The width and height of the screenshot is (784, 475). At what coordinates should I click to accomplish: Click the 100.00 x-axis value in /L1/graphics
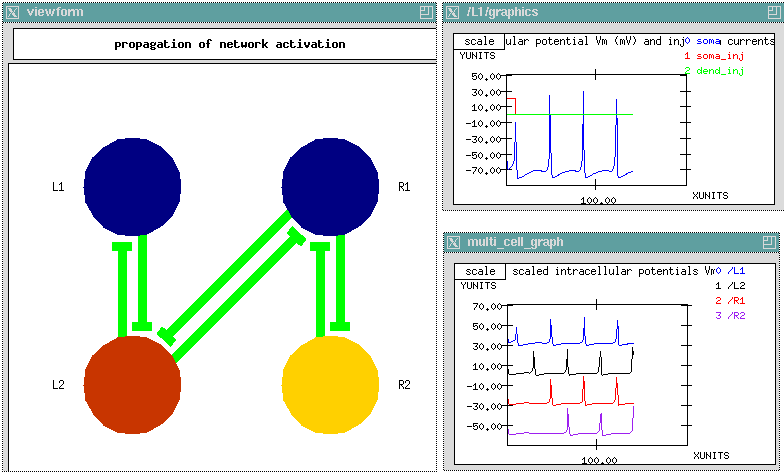(598, 201)
